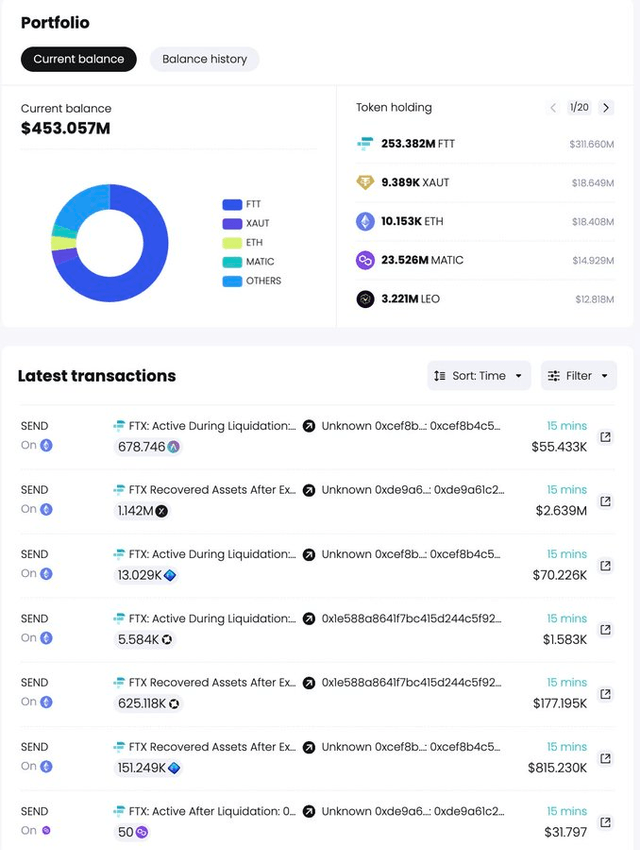Screen dimensions: 640x850
Task: Open external link for $2.639M transaction
Action: [x=605, y=501]
